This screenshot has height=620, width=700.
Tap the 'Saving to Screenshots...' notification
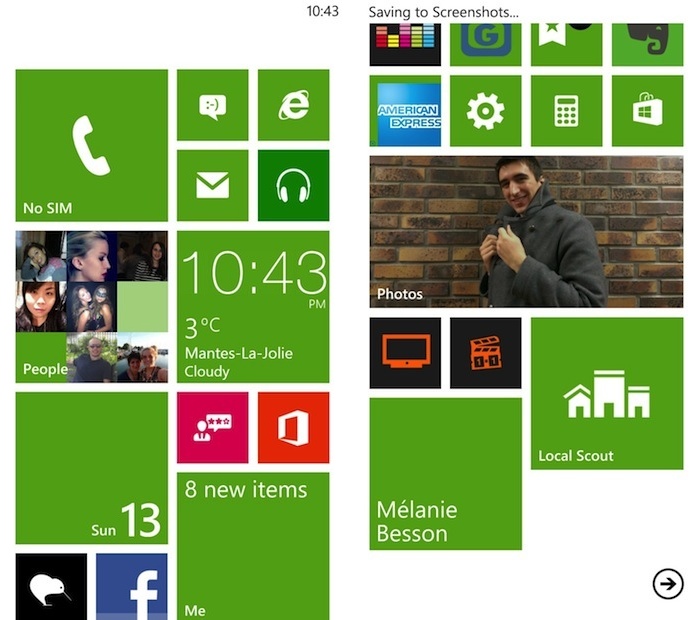click(443, 12)
